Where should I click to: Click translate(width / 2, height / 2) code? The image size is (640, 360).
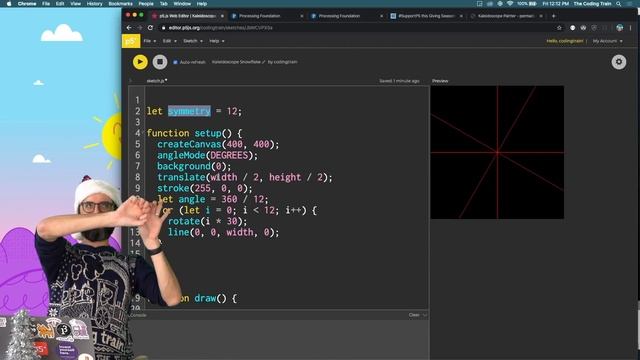click(x=245, y=177)
